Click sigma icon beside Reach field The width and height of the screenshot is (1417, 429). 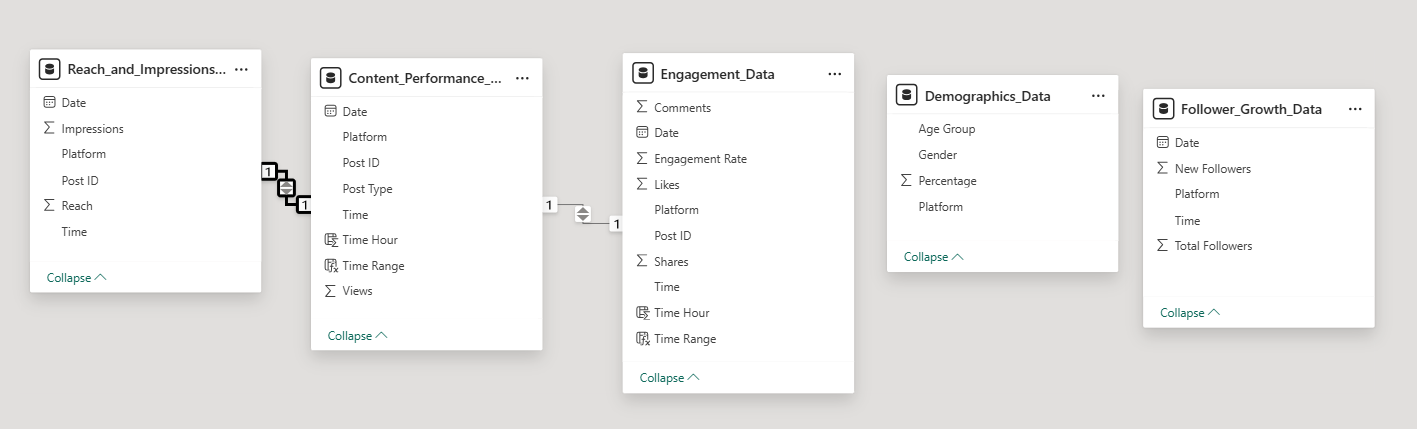pyautogui.click(x=49, y=205)
